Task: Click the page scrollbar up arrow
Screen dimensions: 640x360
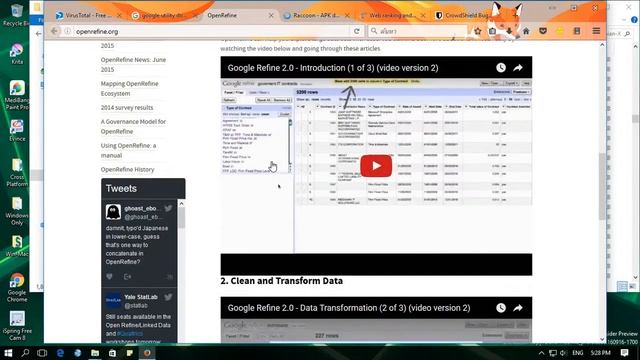Action: tap(602, 45)
